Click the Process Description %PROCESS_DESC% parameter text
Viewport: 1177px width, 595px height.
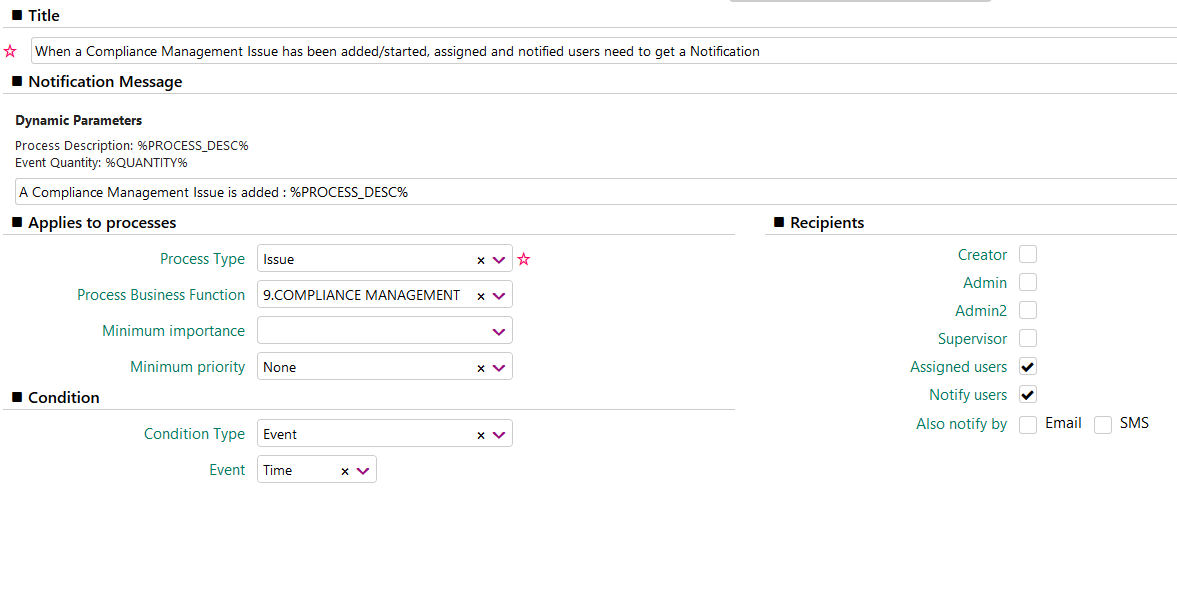131,146
